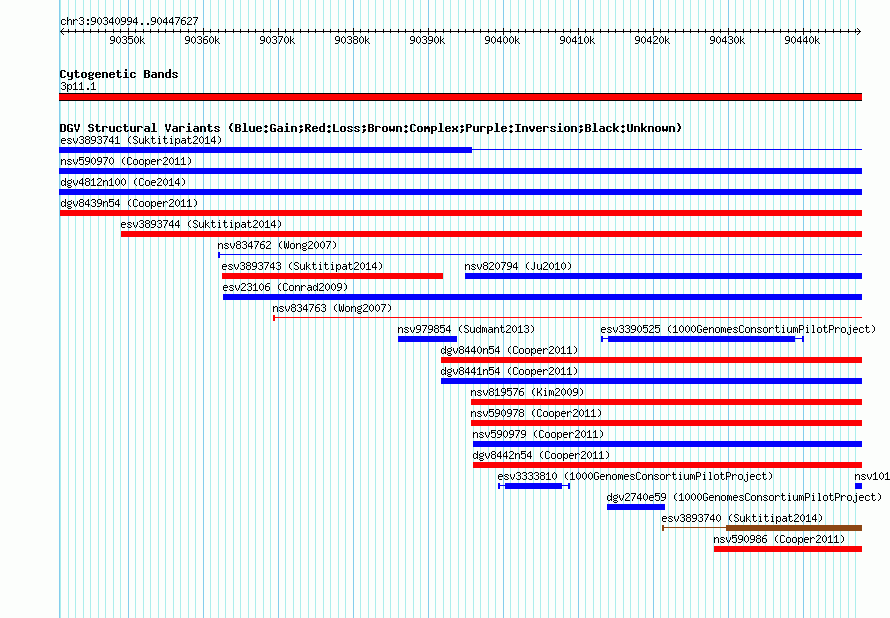Select the nsv819576 (Kim2009) label
890x618 pixels.
[527, 392]
